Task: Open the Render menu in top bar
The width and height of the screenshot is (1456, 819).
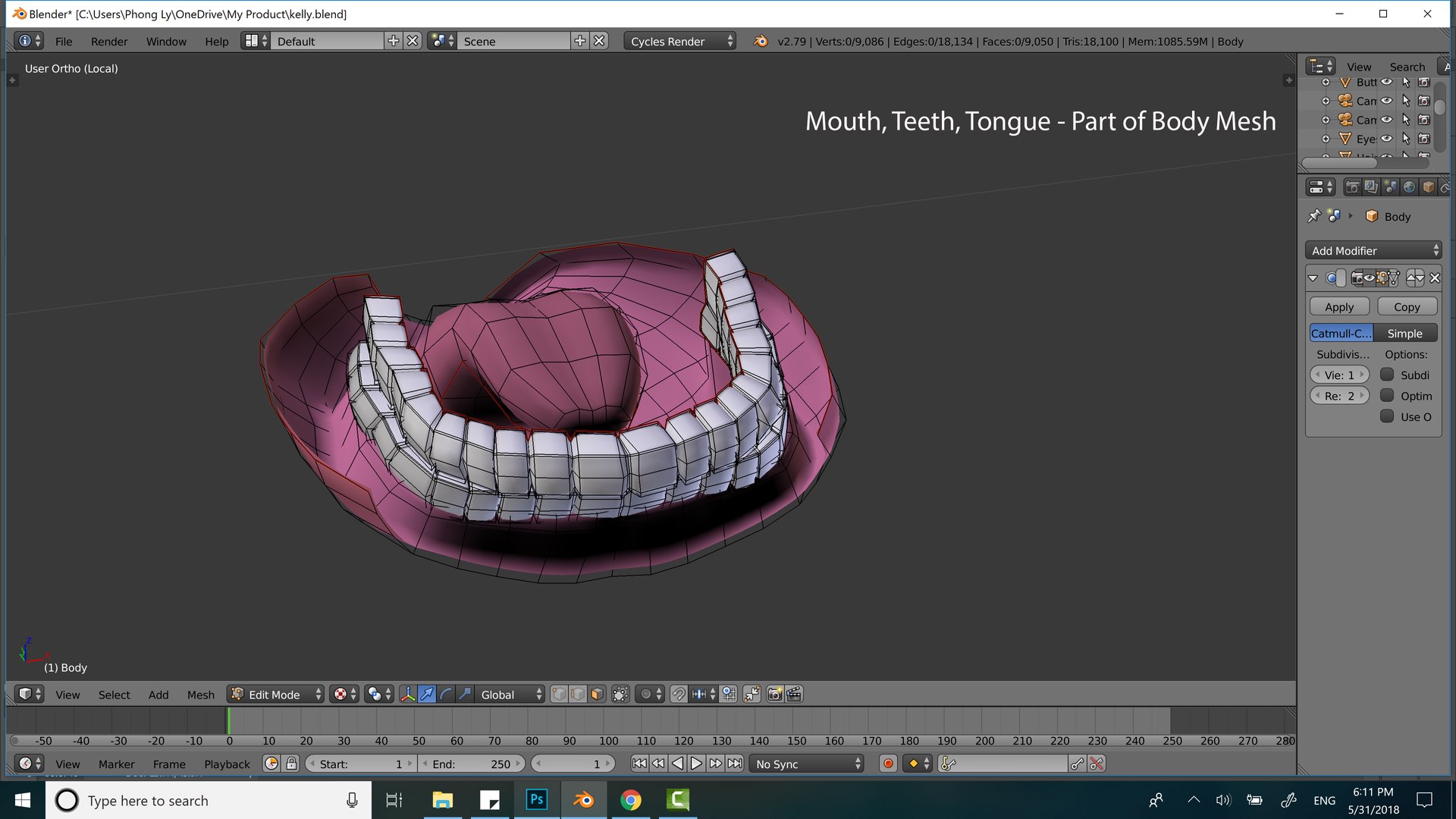Action: [109, 42]
